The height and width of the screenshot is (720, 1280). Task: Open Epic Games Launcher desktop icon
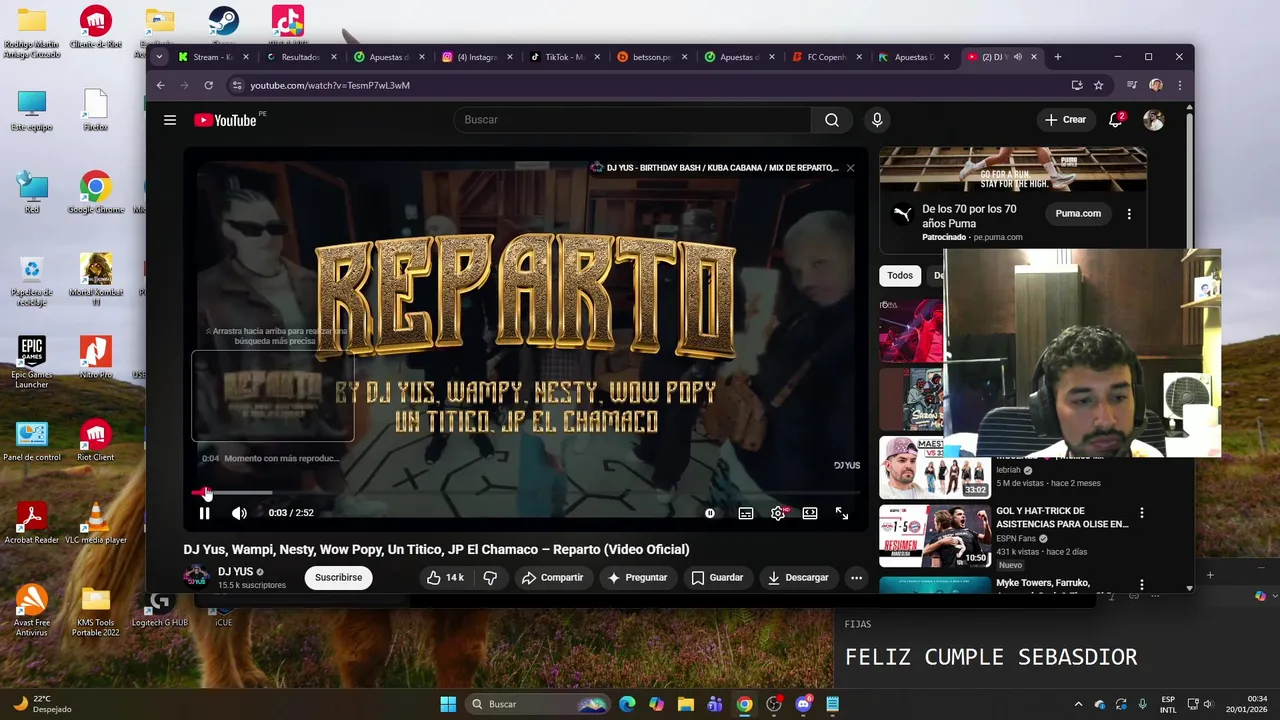point(32,363)
